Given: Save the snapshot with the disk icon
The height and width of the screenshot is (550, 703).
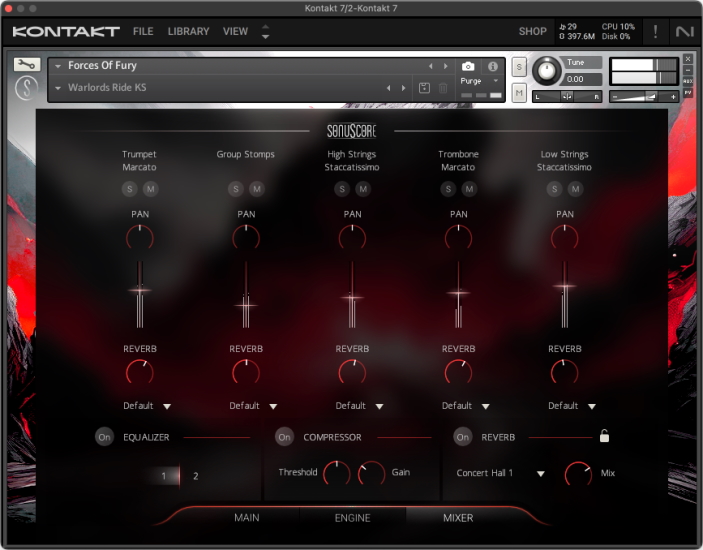Looking at the screenshot, I should [424, 88].
